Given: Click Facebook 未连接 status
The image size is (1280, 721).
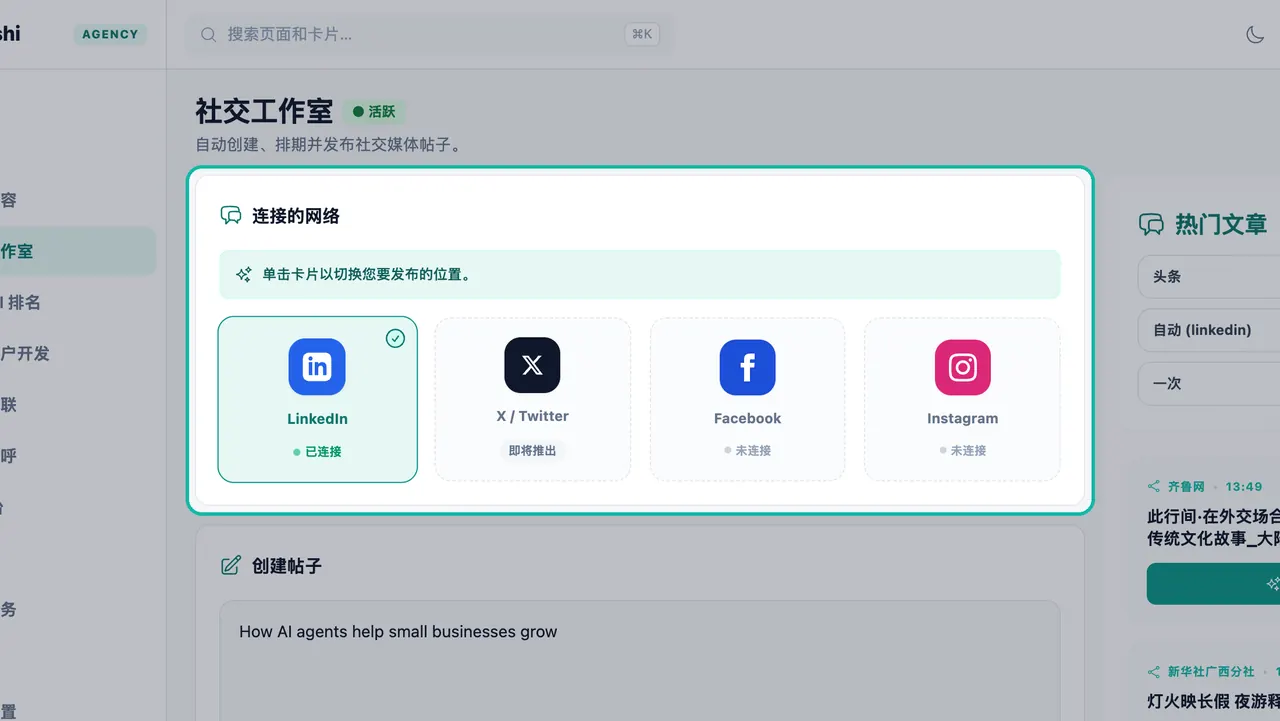Looking at the screenshot, I should tap(747, 451).
